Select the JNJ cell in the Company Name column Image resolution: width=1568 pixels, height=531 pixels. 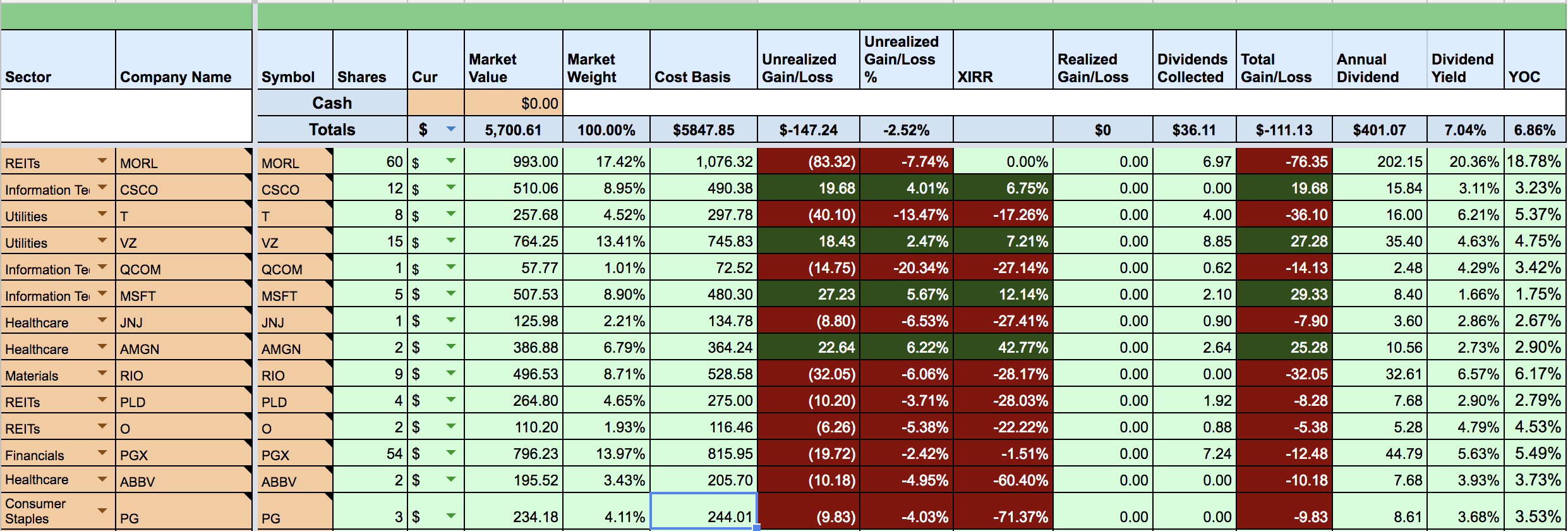point(184,321)
